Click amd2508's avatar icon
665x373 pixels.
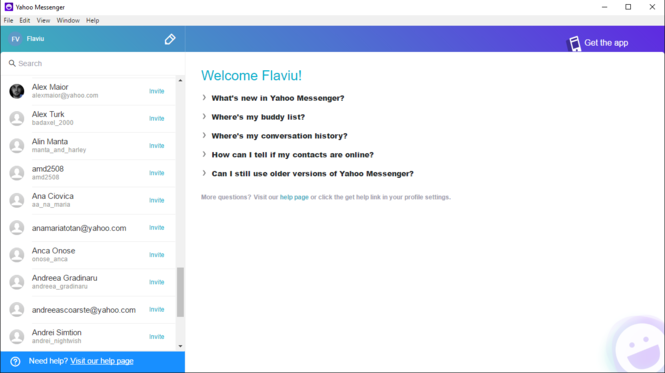coord(17,173)
